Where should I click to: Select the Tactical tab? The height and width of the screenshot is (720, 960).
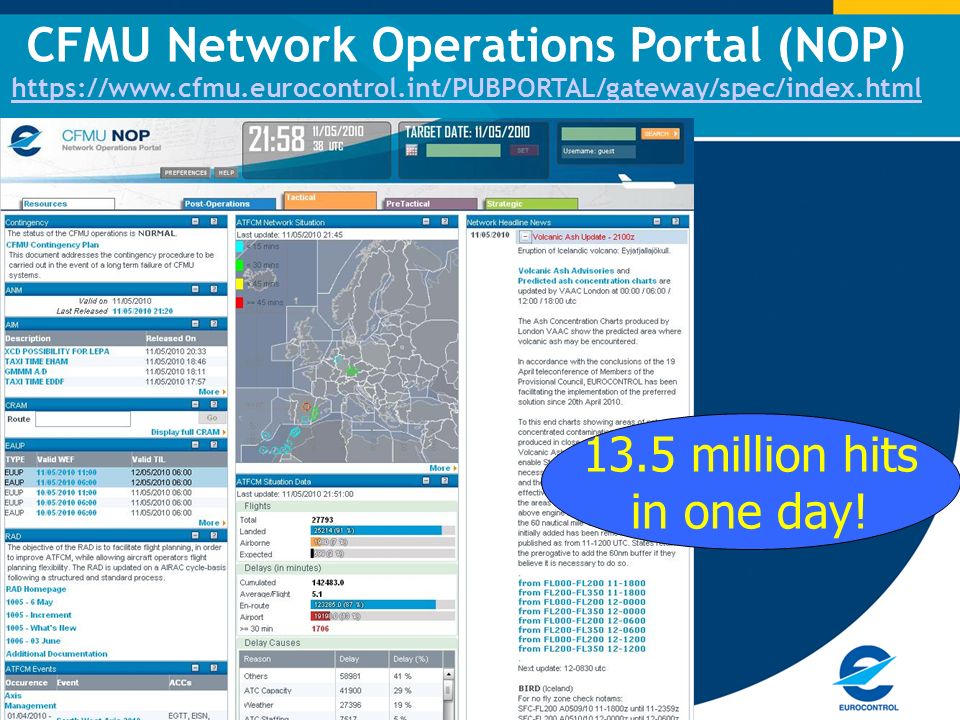[331, 200]
